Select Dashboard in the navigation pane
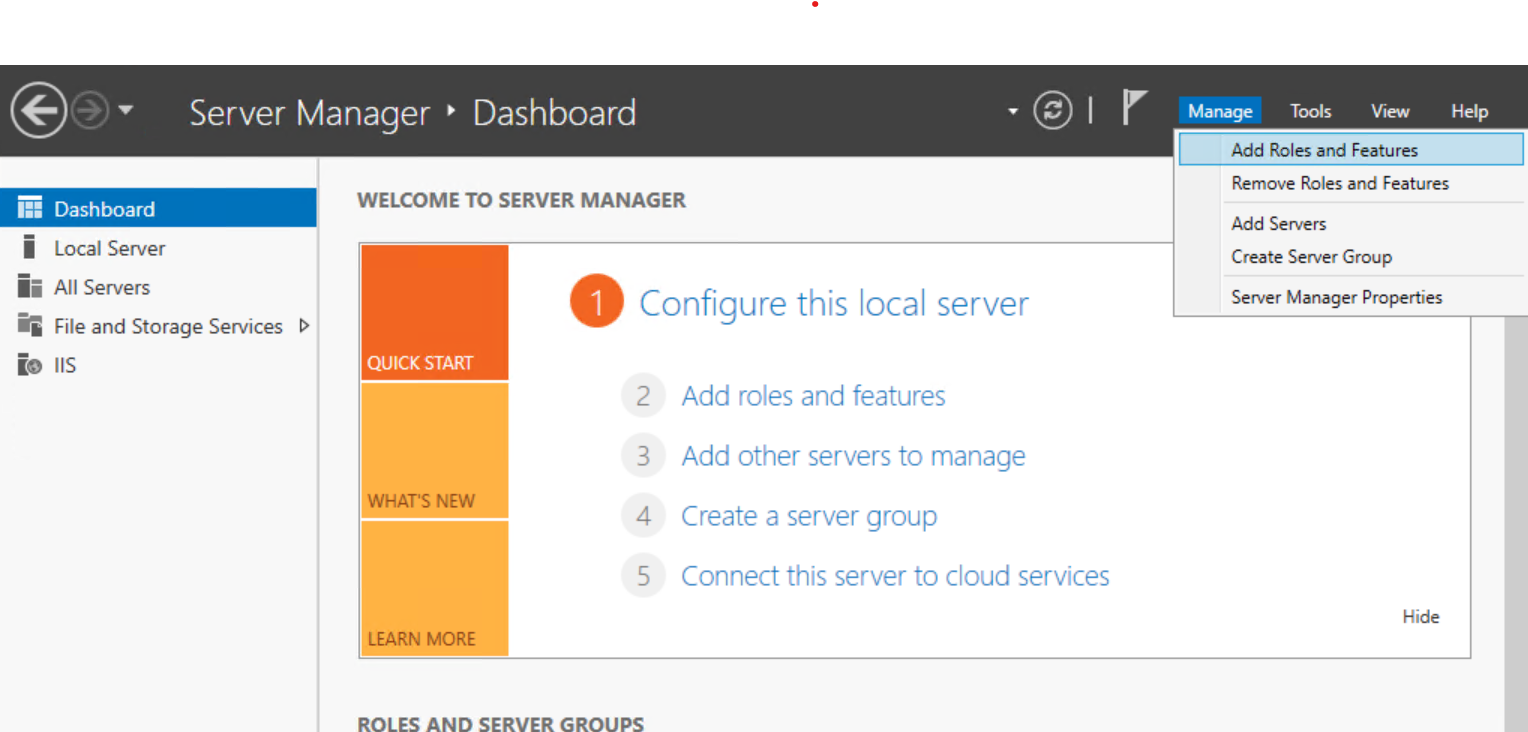The width and height of the screenshot is (1528, 732). [158, 208]
